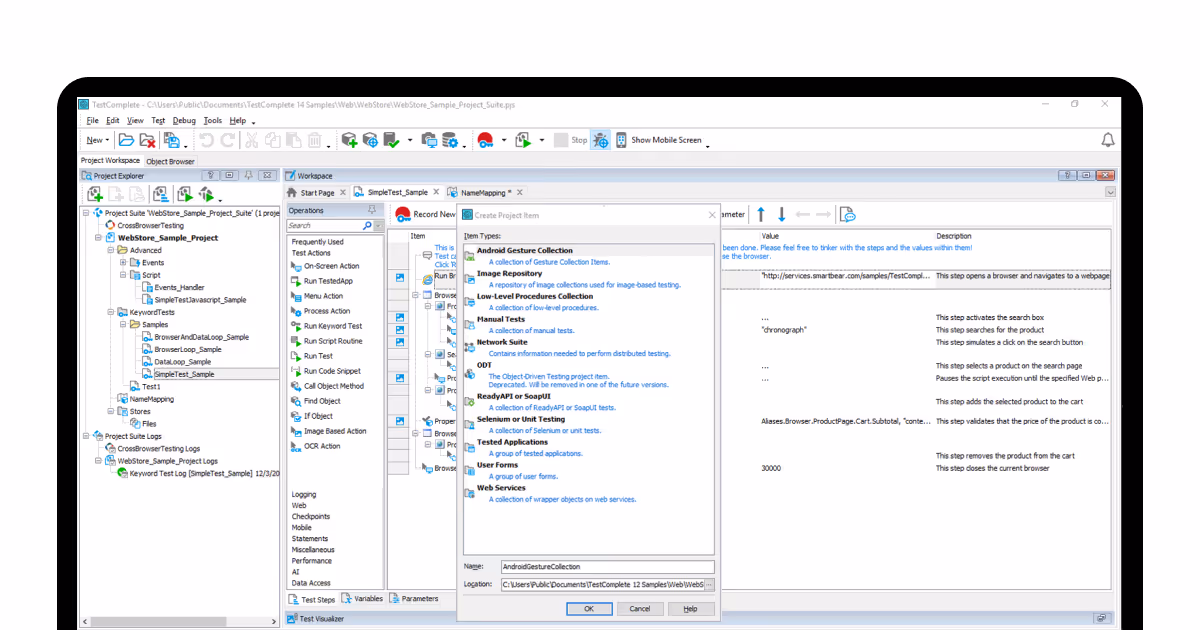1200x630 pixels.
Task: Toggle the Object Spy bug-target icon
Action: tap(600, 140)
